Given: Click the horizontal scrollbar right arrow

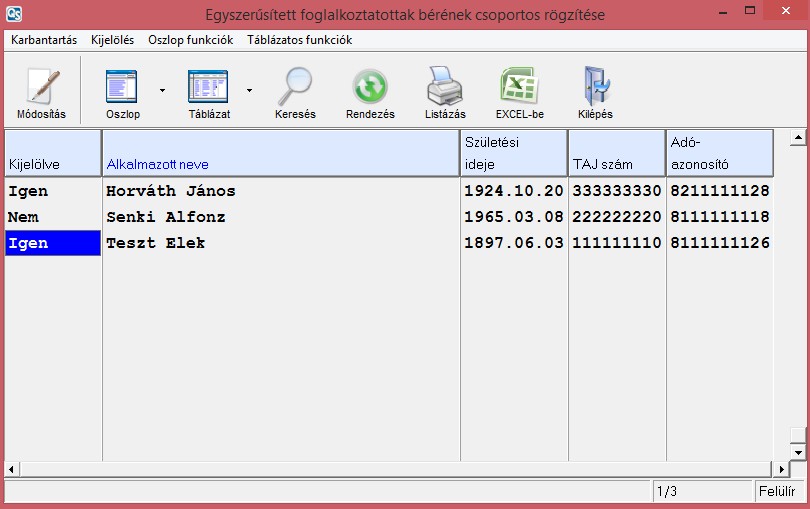Looking at the screenshot, I should pyautogui.click(x=782, y=468).
